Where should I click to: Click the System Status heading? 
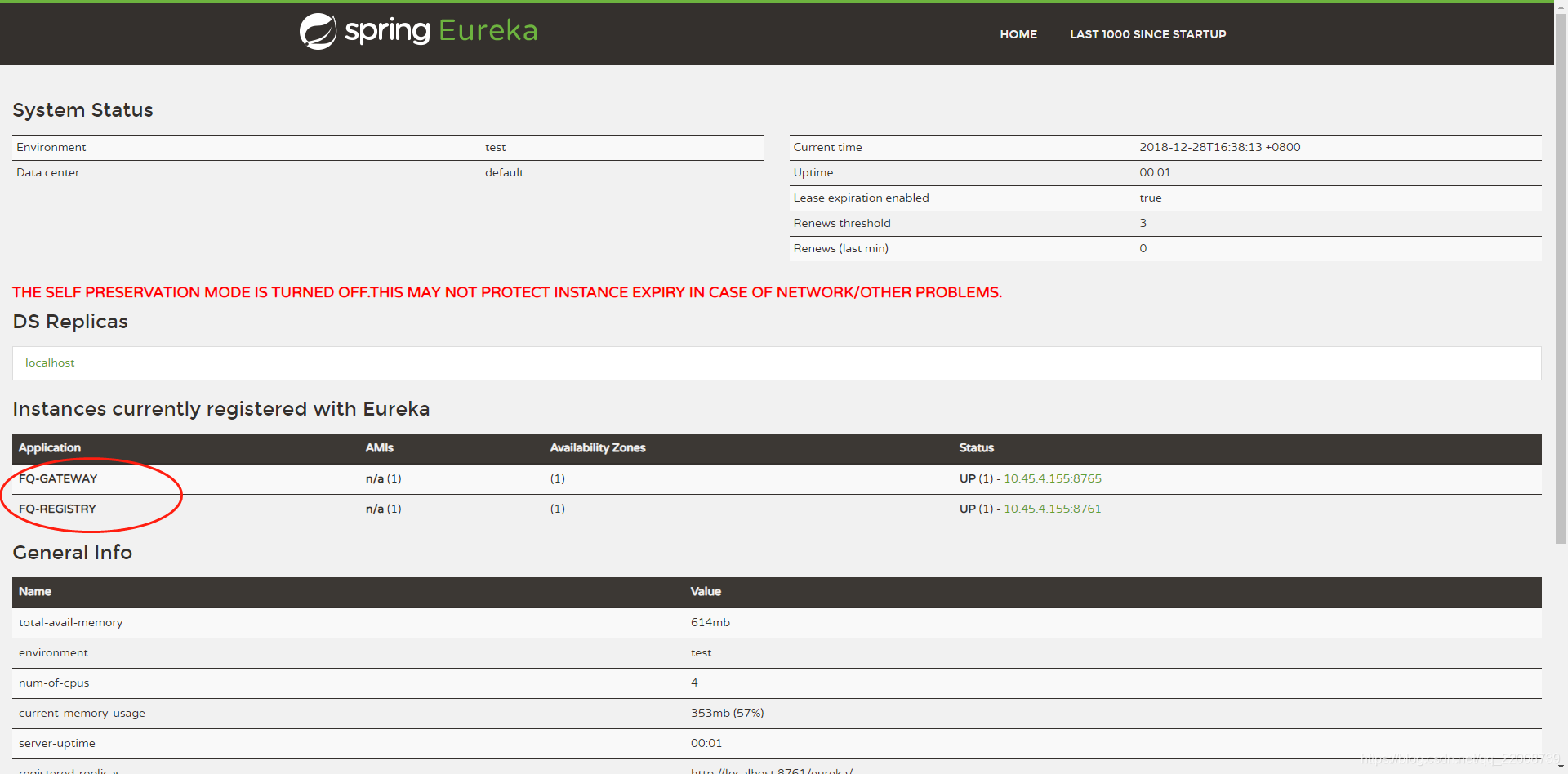[82, 110]
